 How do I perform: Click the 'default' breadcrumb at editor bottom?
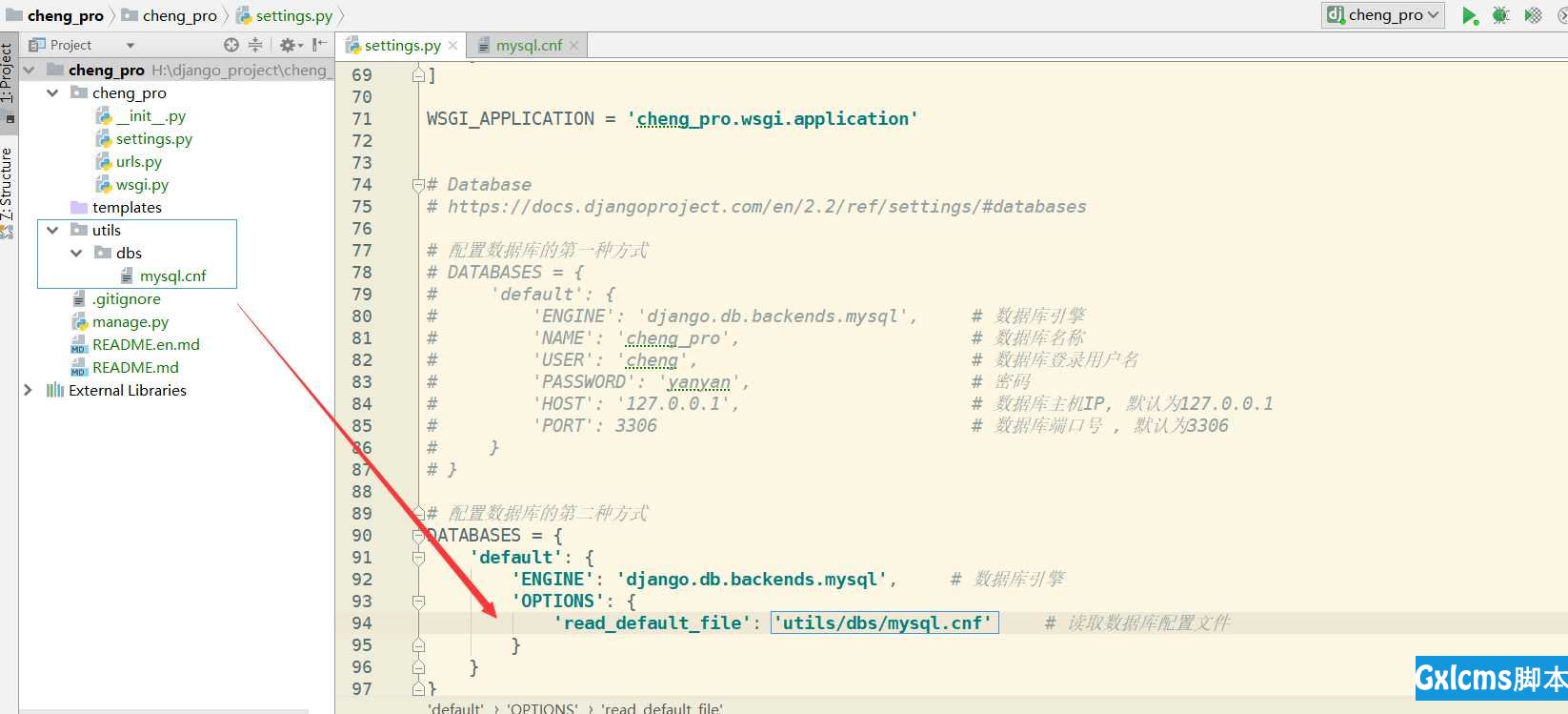456,708
